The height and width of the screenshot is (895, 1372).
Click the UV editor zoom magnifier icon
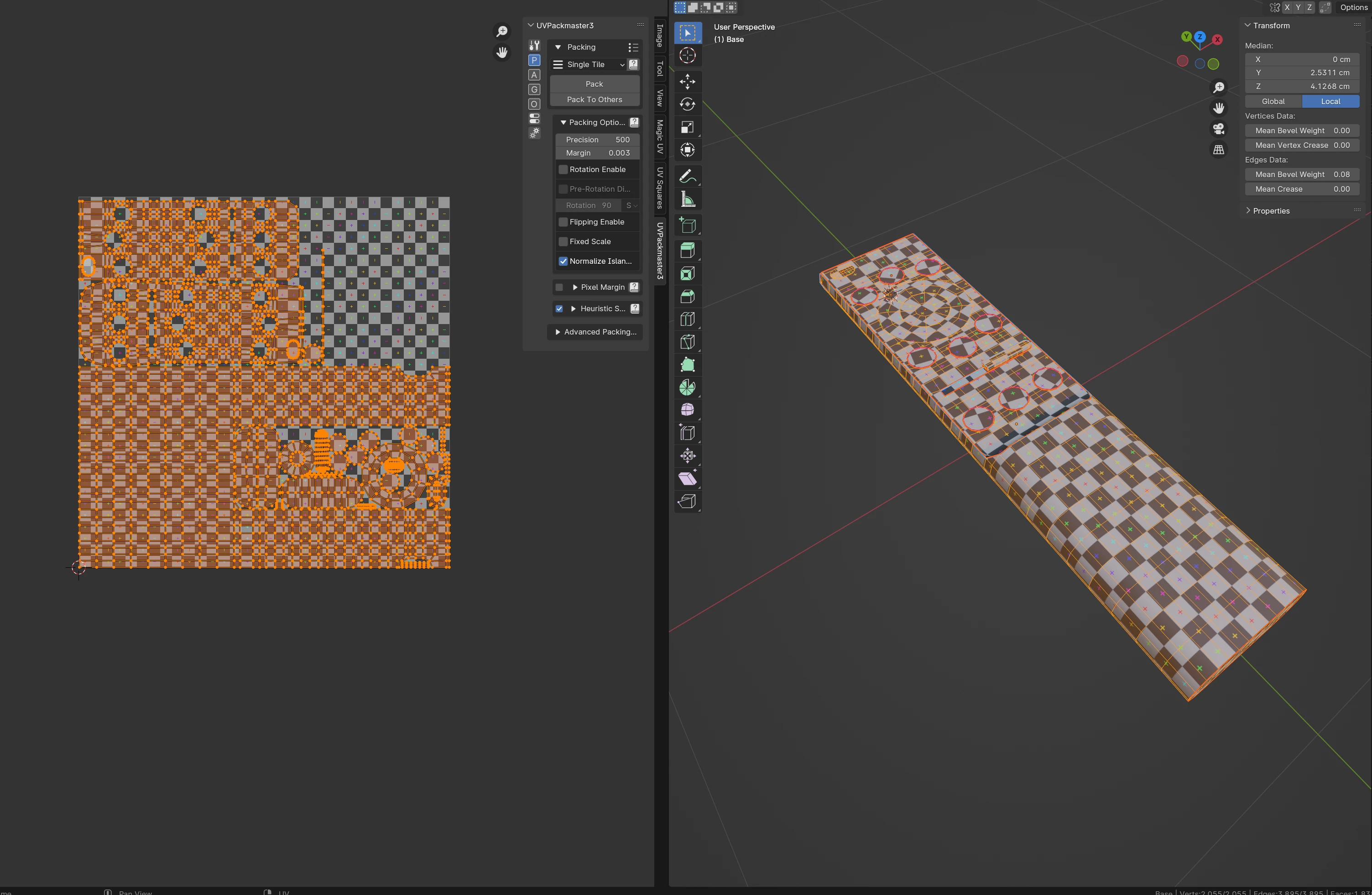click(x=502, y=31)
